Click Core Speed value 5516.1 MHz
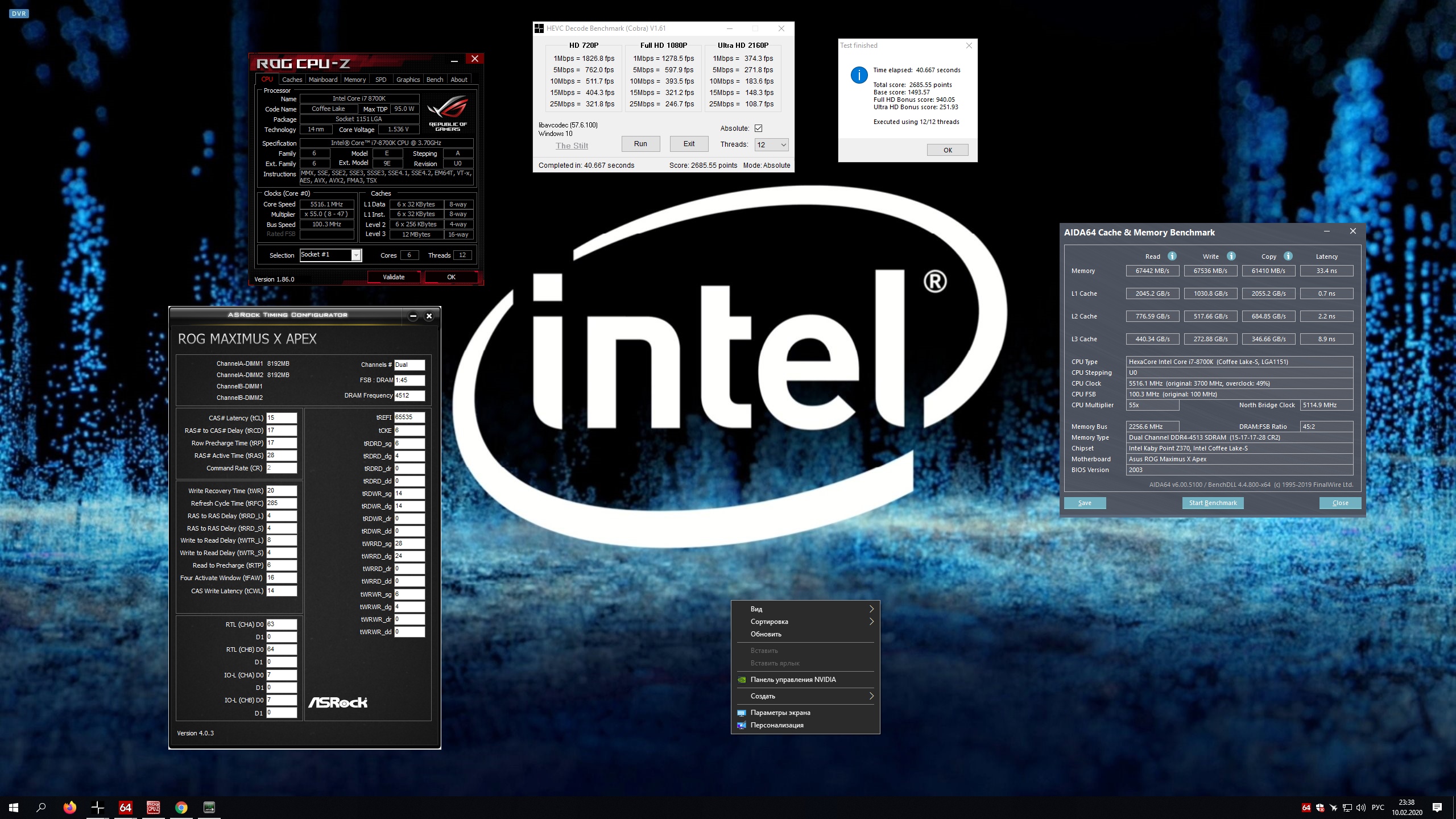The image size is (1456, 819). [x=326, y=204]
